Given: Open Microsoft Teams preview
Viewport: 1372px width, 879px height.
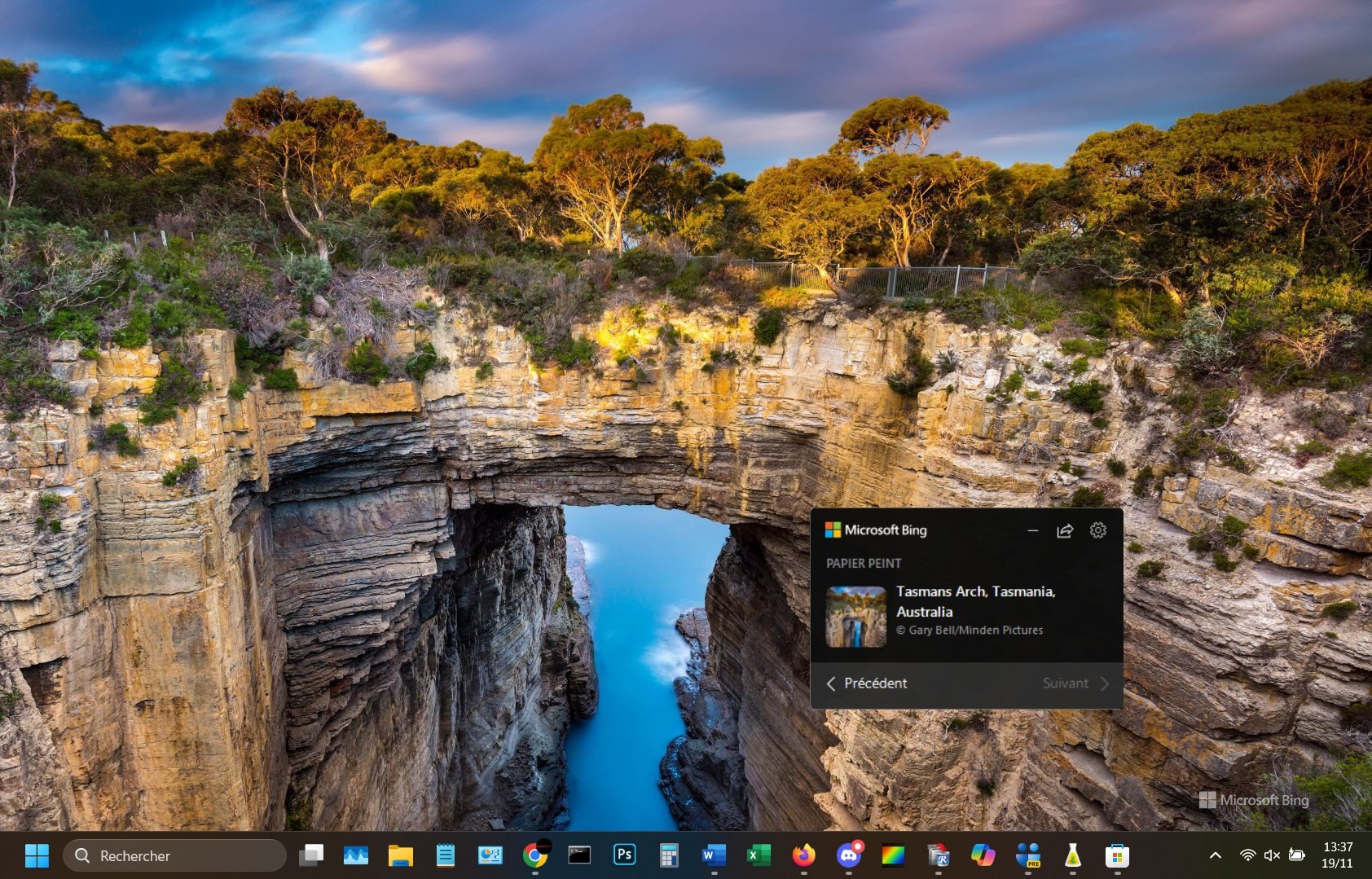Looking at the screenshot, I should (1027, 855).
